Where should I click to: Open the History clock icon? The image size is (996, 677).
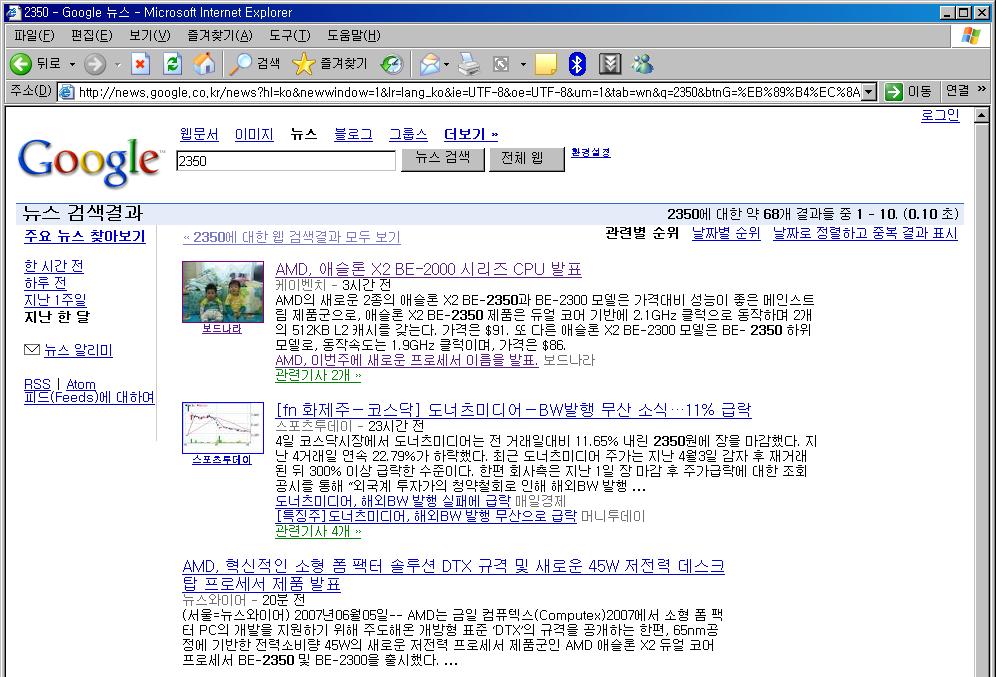tap(391, 64)
